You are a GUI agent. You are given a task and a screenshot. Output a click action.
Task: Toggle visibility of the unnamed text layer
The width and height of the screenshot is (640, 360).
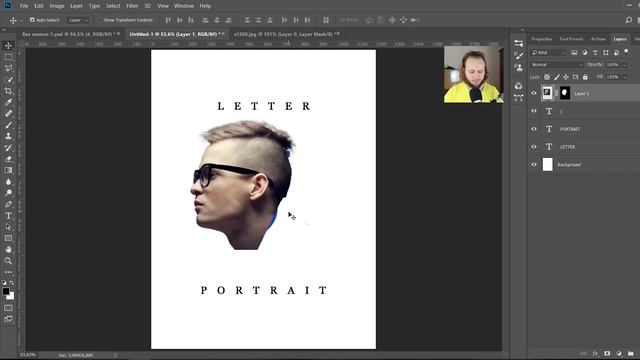(x=533, y=111)
